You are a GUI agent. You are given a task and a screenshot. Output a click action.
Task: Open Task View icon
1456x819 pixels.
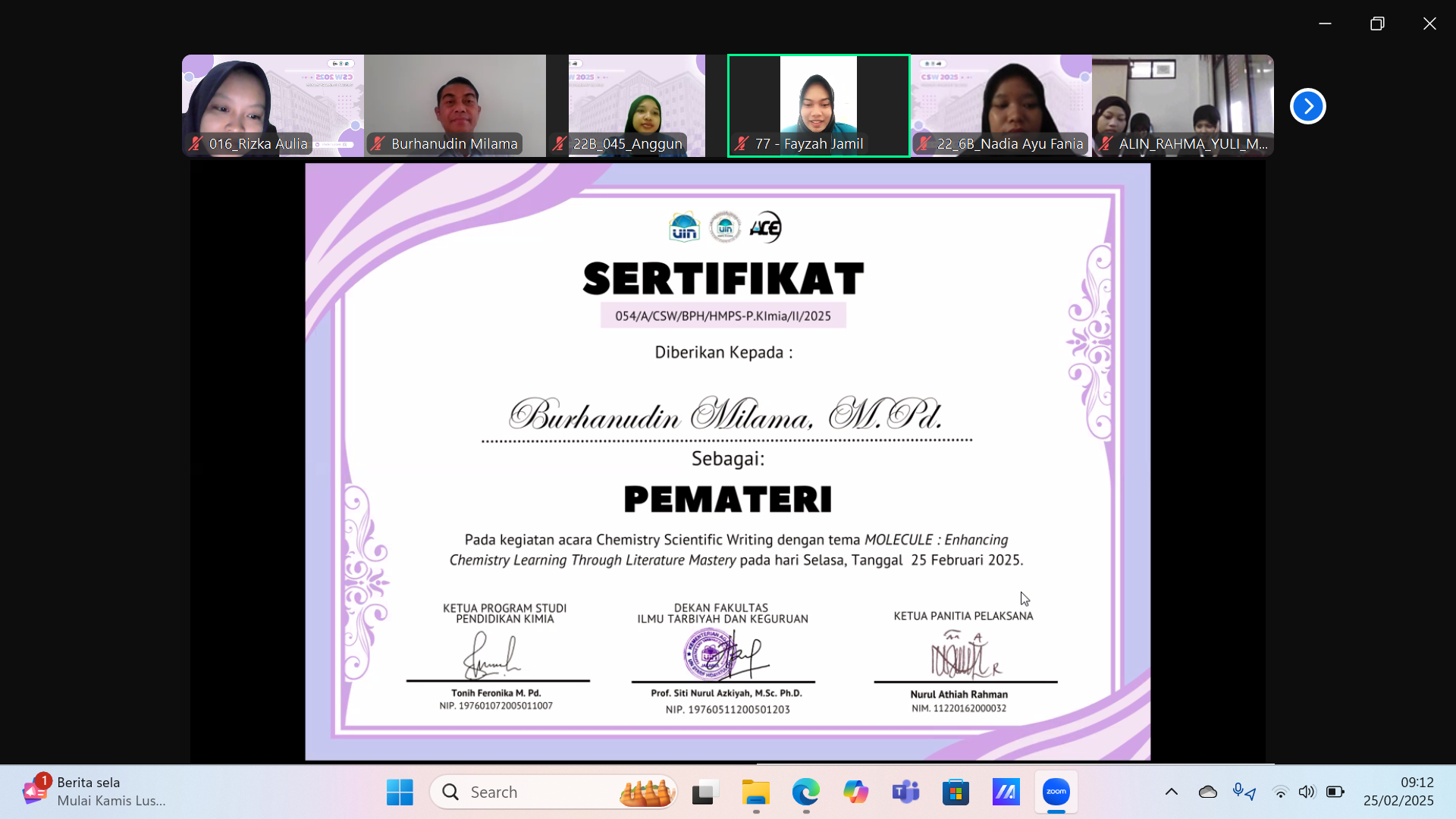click(x=705, y=792)
